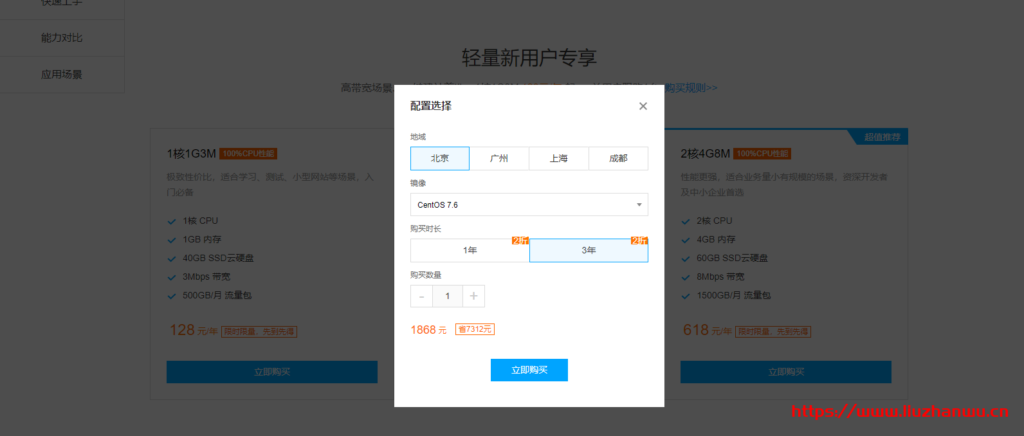
Task: Go to 能力对比 sidebar item
Action: [x=61, y=38]
